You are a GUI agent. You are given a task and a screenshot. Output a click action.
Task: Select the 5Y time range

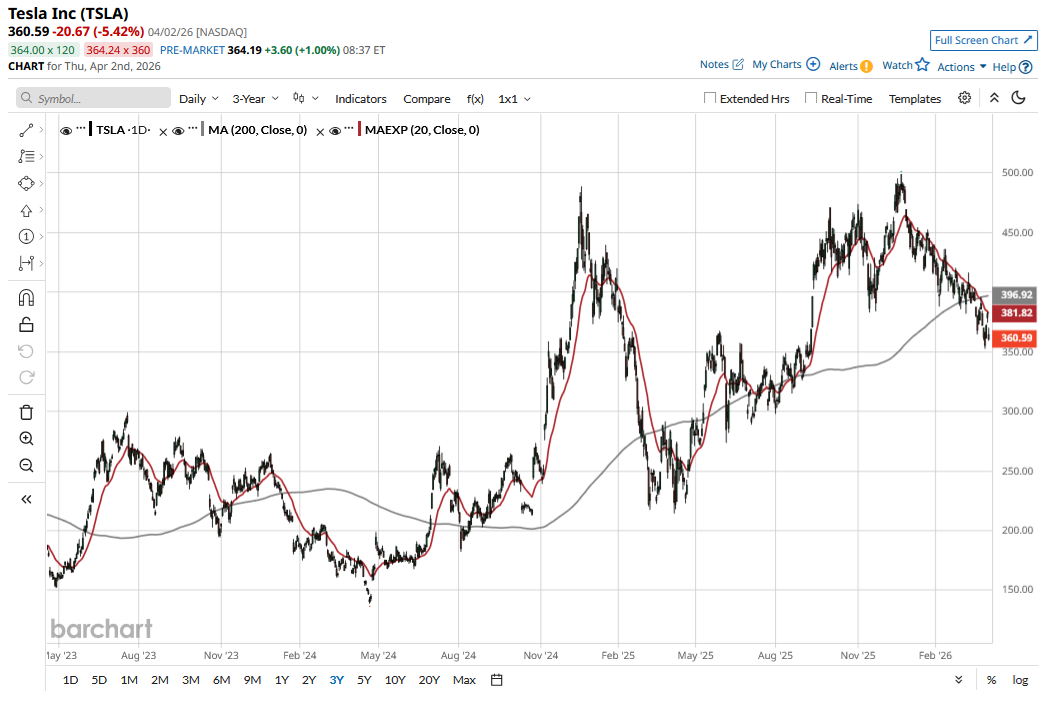(364, 680)
